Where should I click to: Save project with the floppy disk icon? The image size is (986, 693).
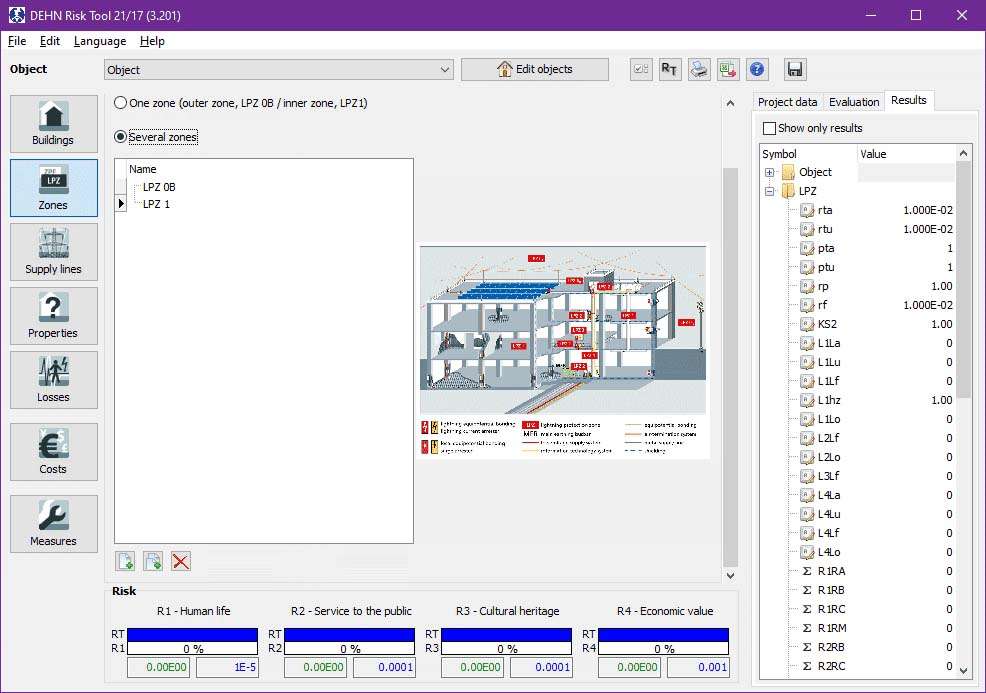point(795,69)
